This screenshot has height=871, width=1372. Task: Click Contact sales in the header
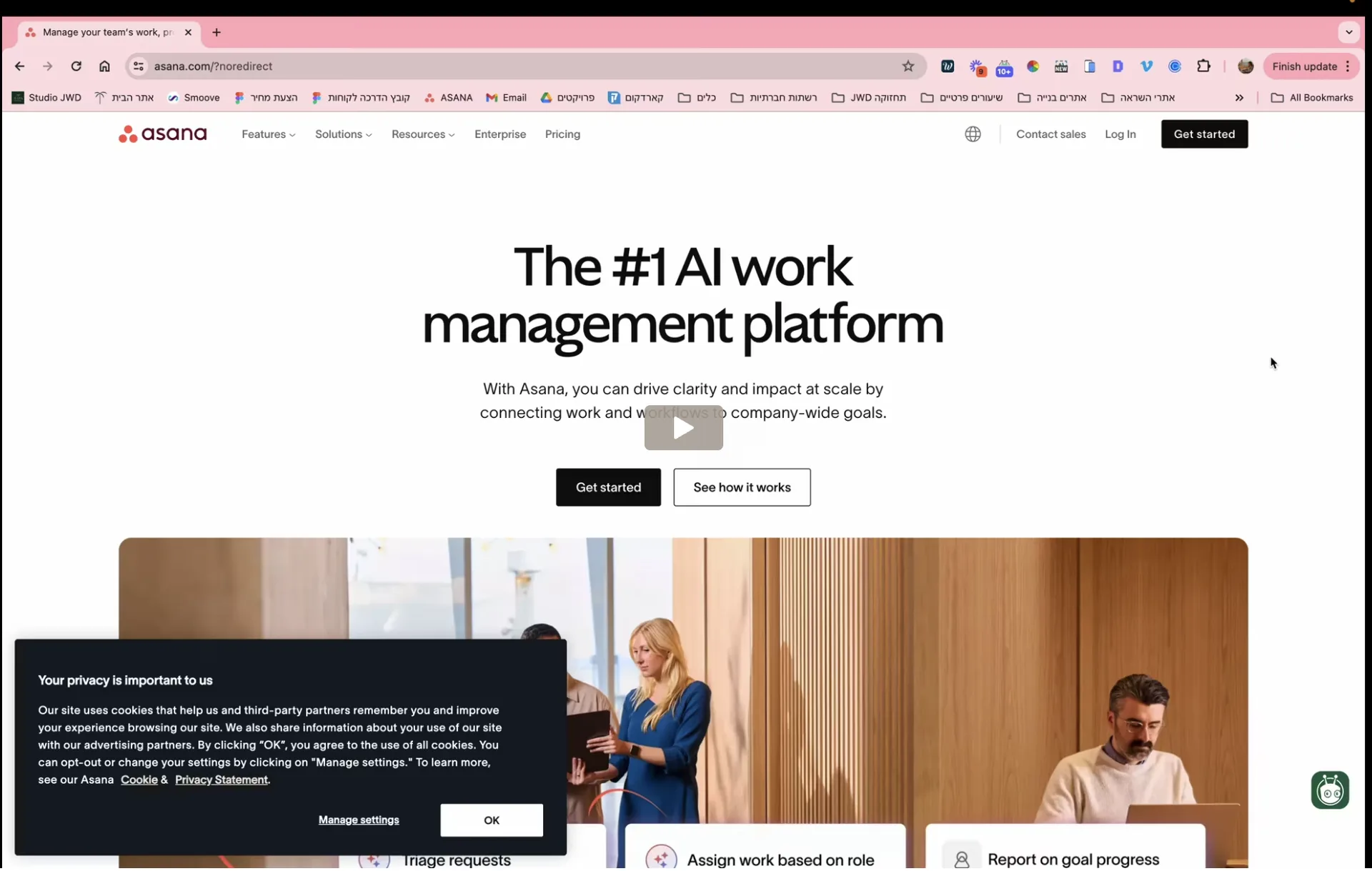pos(1050,134)
